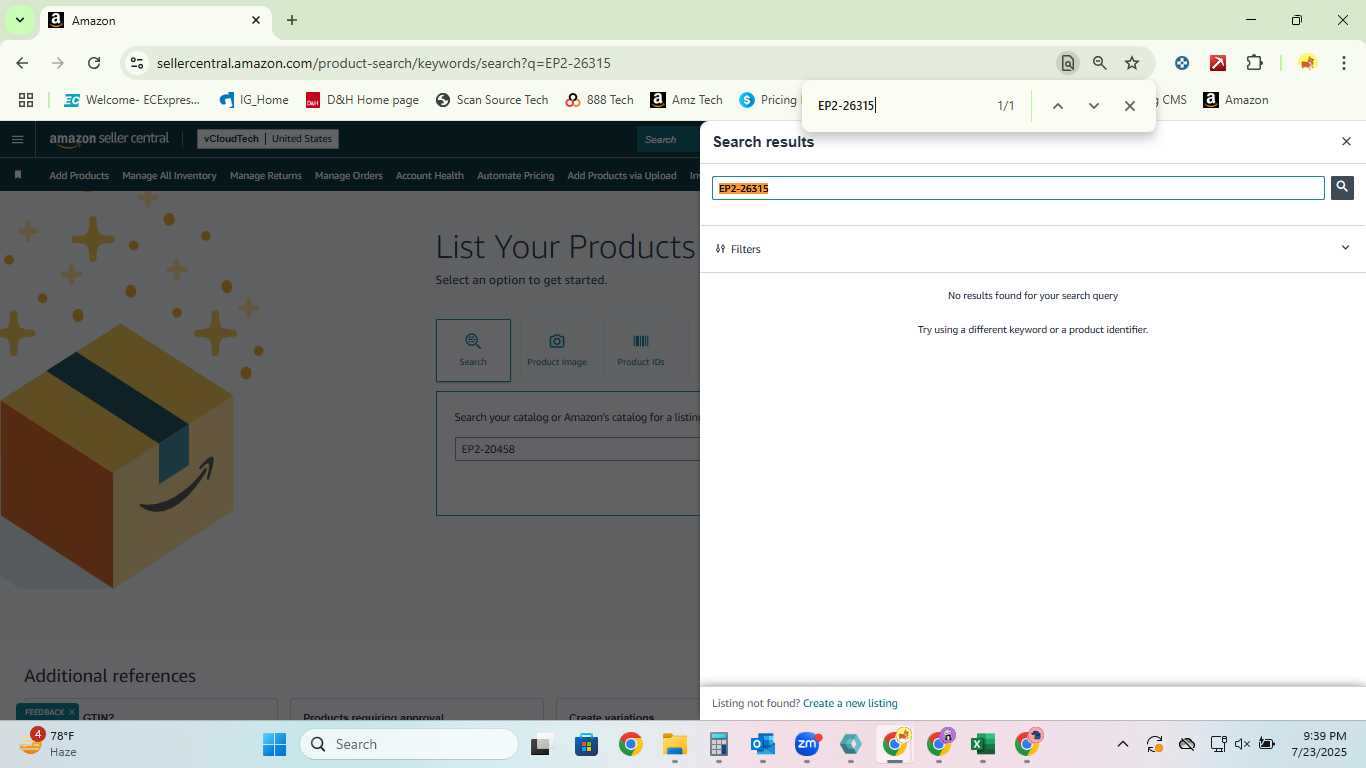Expand the Filters section chevron
The image size is (1366, 768).
click(x=1345, y=248)
